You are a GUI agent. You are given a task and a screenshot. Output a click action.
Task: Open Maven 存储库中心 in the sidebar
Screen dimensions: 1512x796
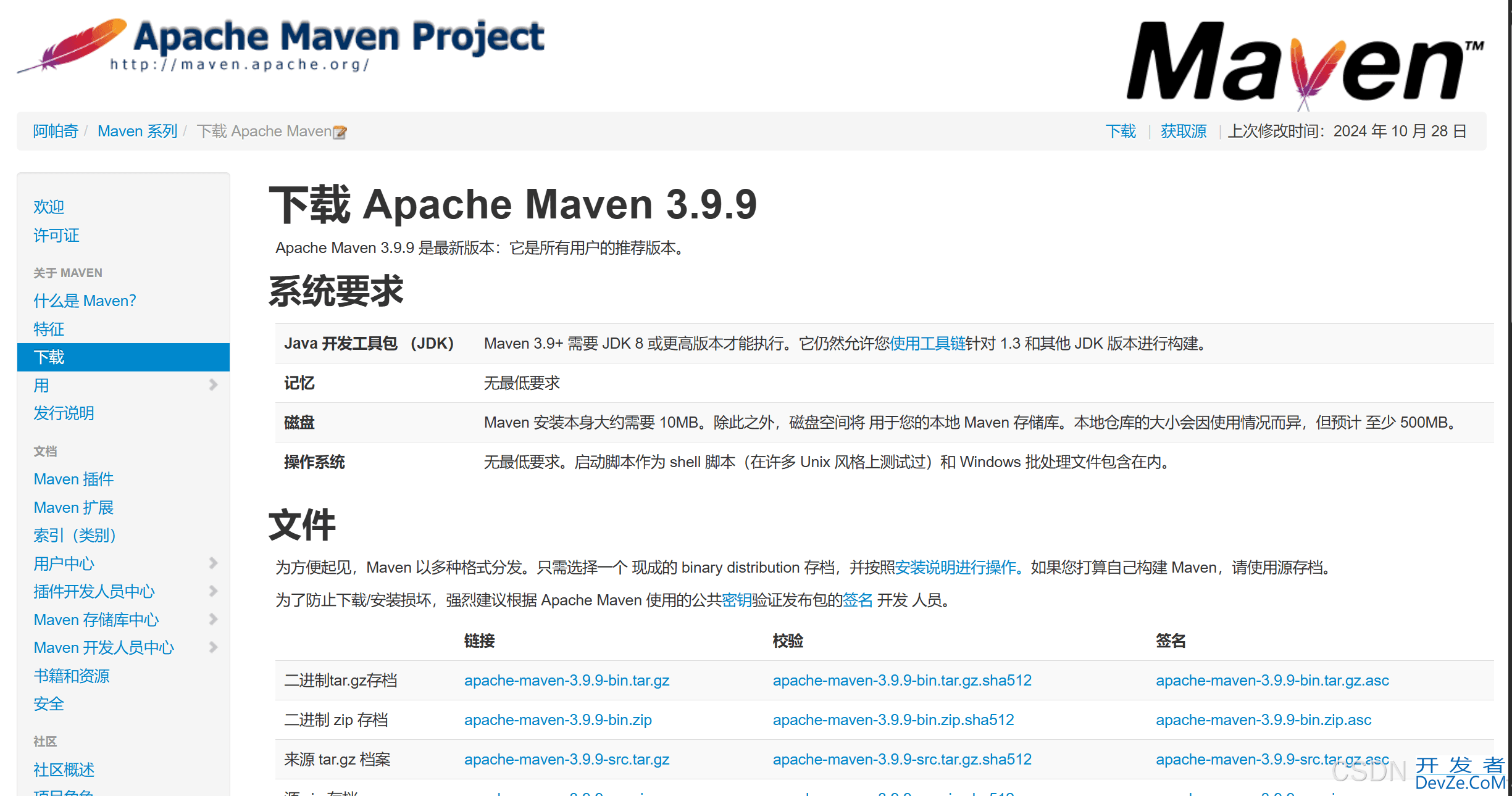click(96, 620)
